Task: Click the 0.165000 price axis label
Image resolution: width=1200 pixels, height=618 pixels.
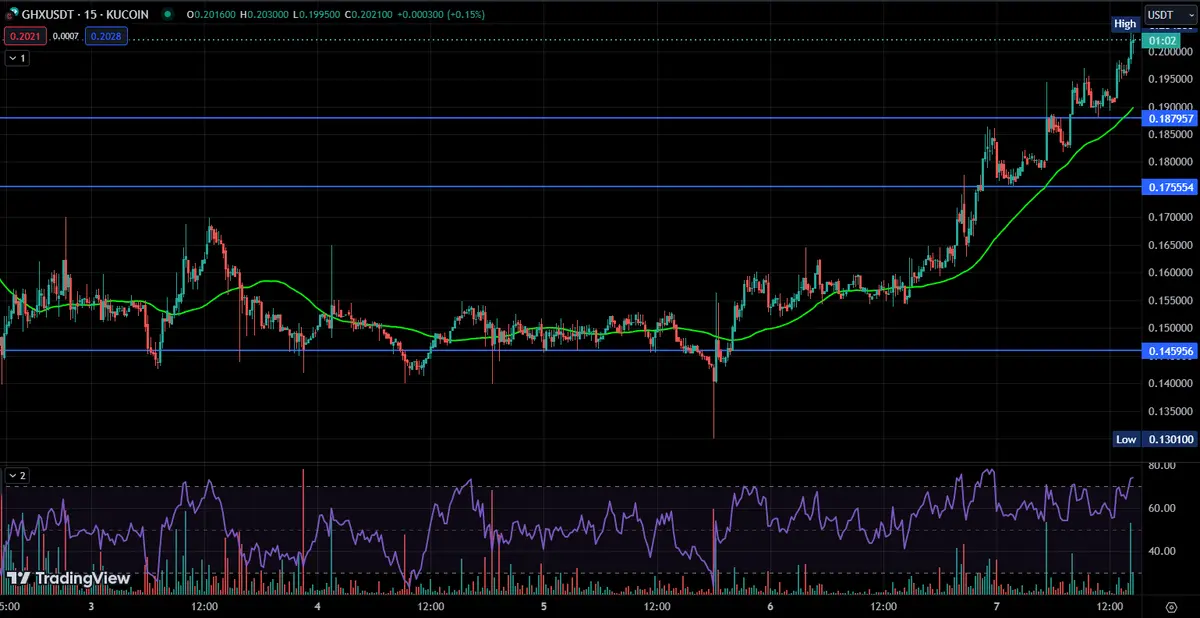Action: (1169, 245)
